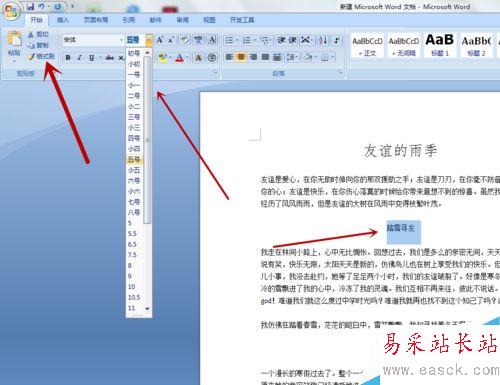Toggle Underline formatting
500x385 pixels.
(x=91, y=57)
